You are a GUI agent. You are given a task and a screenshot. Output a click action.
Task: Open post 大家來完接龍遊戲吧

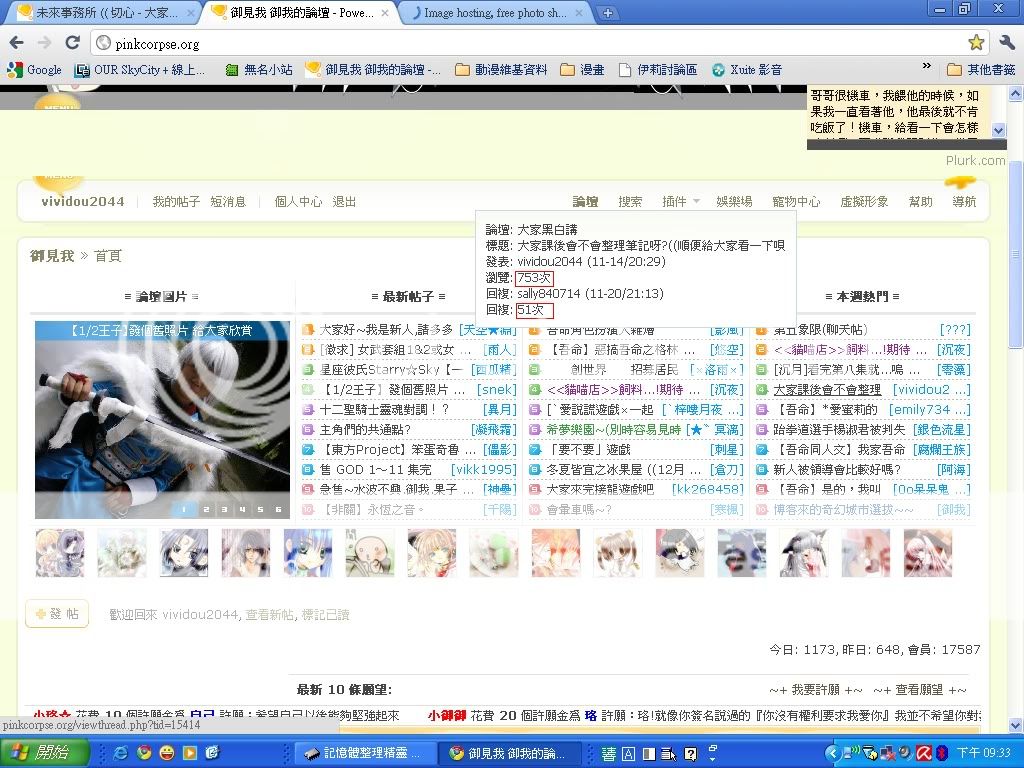[x=600, y=489]
